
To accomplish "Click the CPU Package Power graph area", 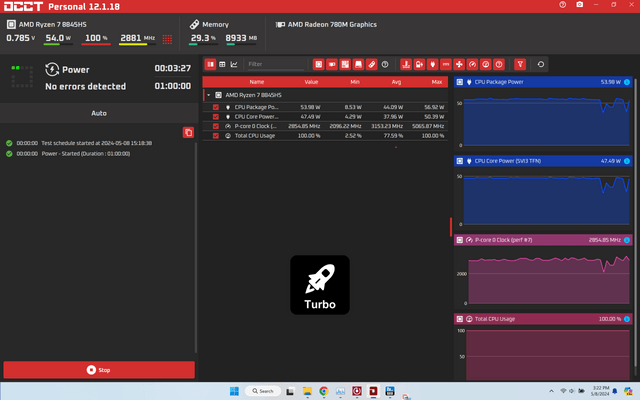I will [x=547, y=121].
